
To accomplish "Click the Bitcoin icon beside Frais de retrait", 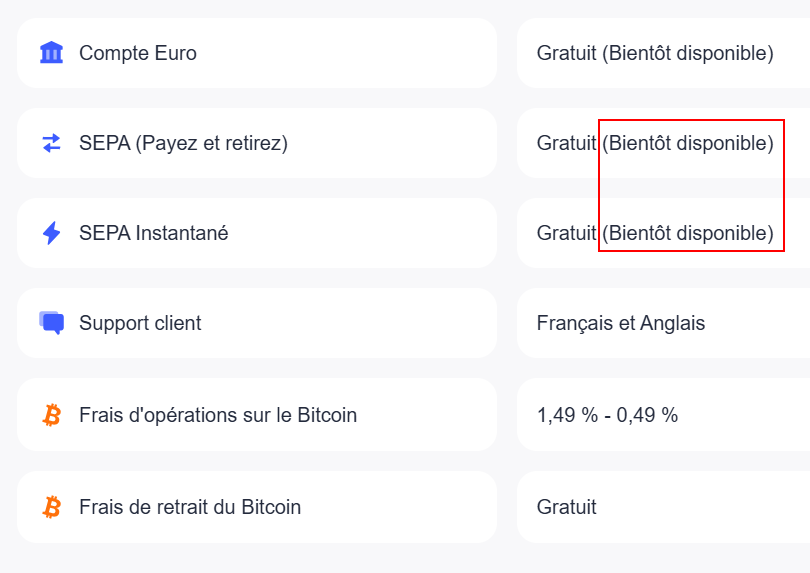I will (51, 507).
